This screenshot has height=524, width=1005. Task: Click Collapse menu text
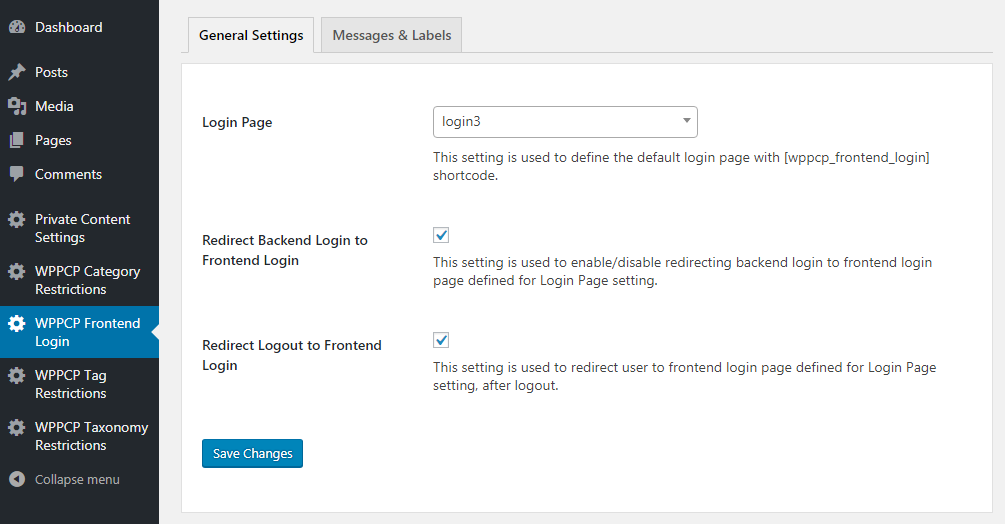coord(77,480)
